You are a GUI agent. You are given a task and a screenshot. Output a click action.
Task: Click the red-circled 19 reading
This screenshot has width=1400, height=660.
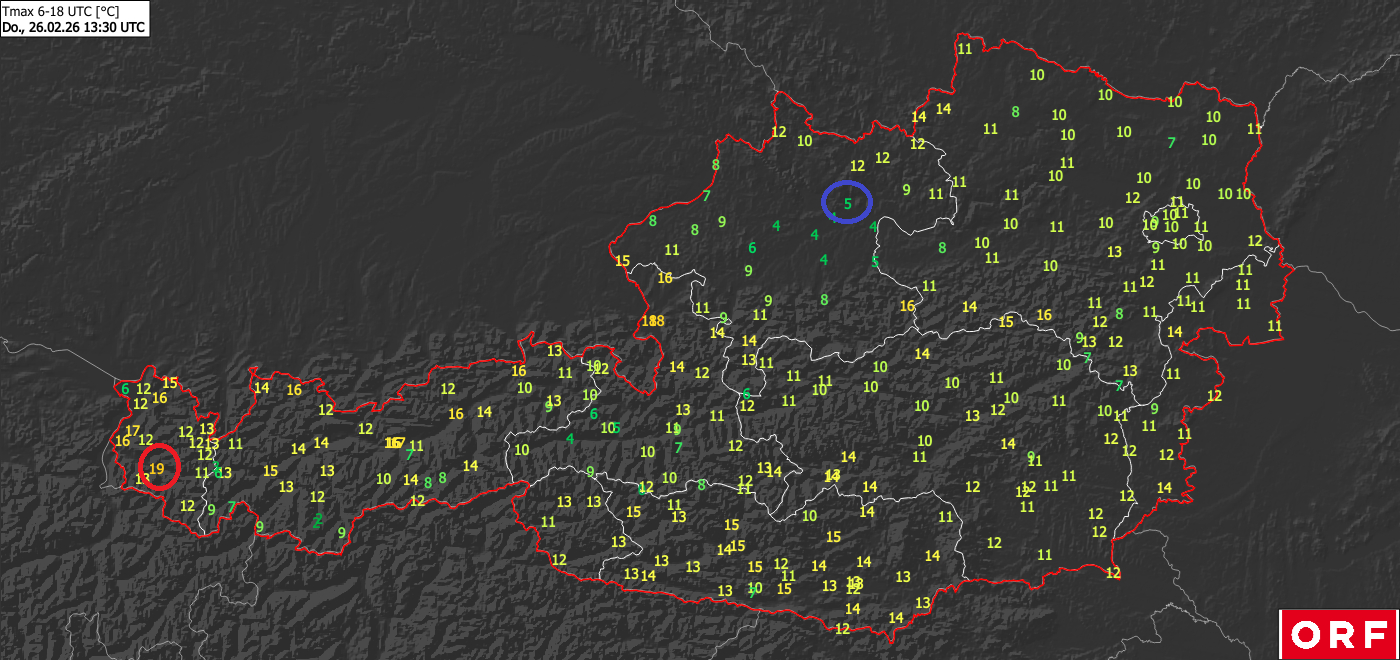click(x=157, y=467)
